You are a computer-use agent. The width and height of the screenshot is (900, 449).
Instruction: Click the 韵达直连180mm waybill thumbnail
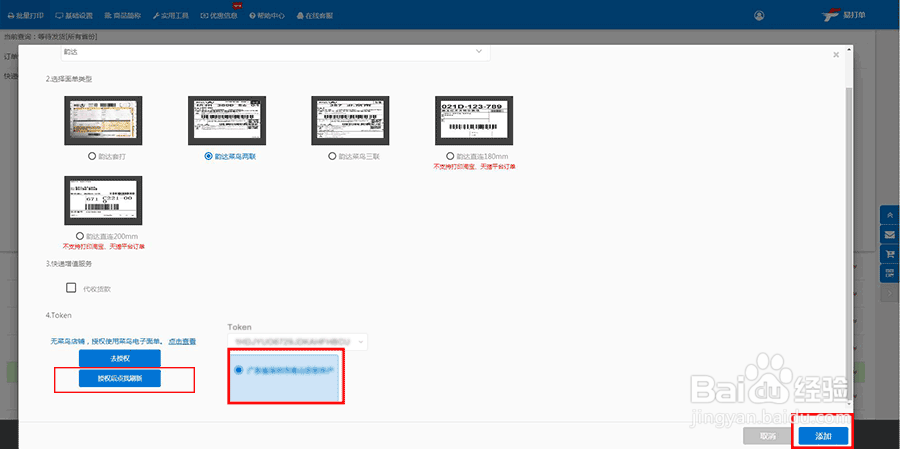coord(474,121)
